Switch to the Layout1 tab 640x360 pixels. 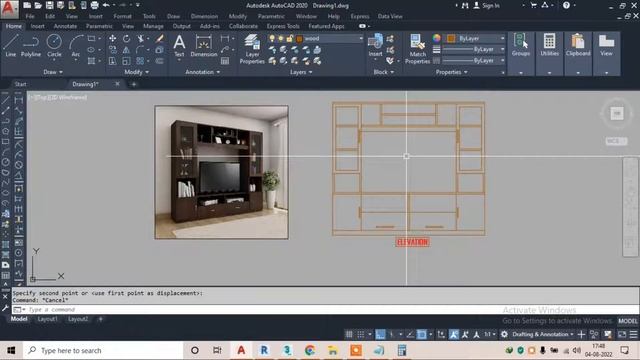pyautogui.click(x=47, y=319)
